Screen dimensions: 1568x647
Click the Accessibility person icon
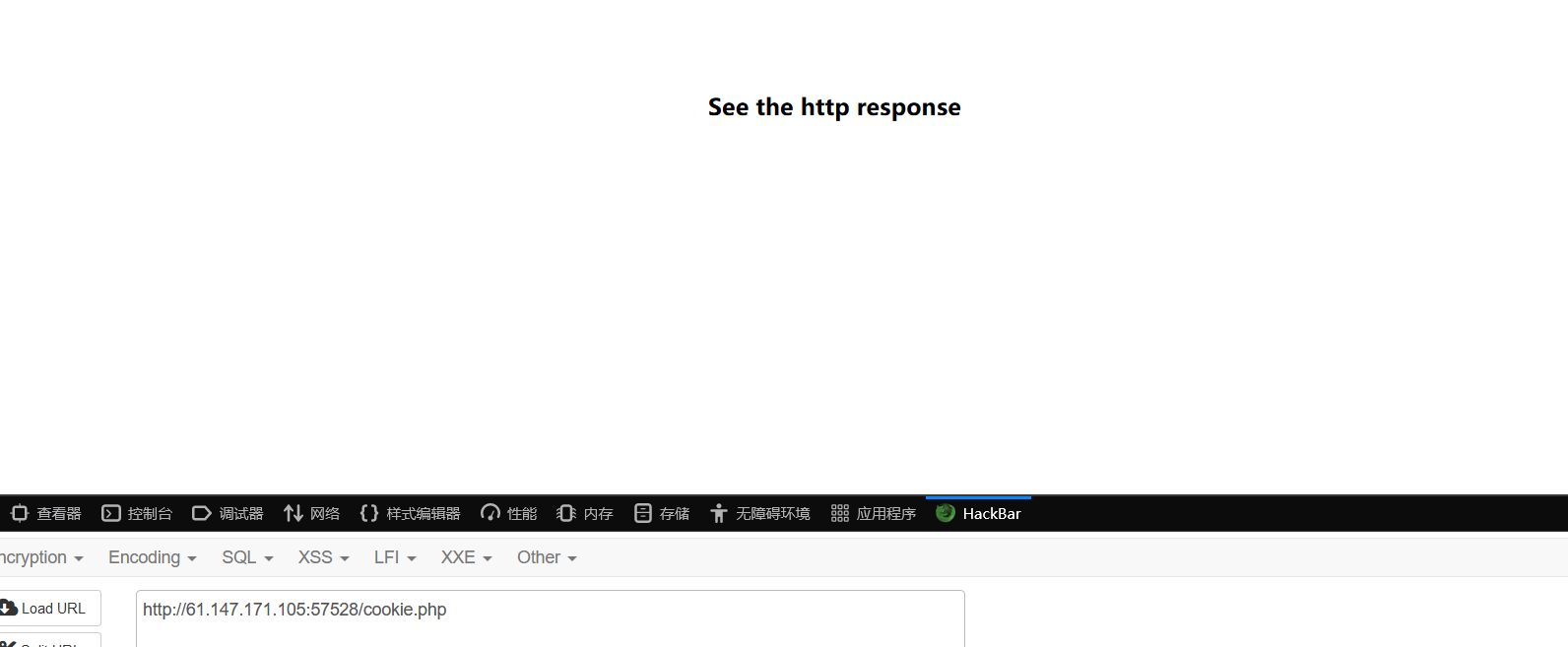[x=719, y=513]
